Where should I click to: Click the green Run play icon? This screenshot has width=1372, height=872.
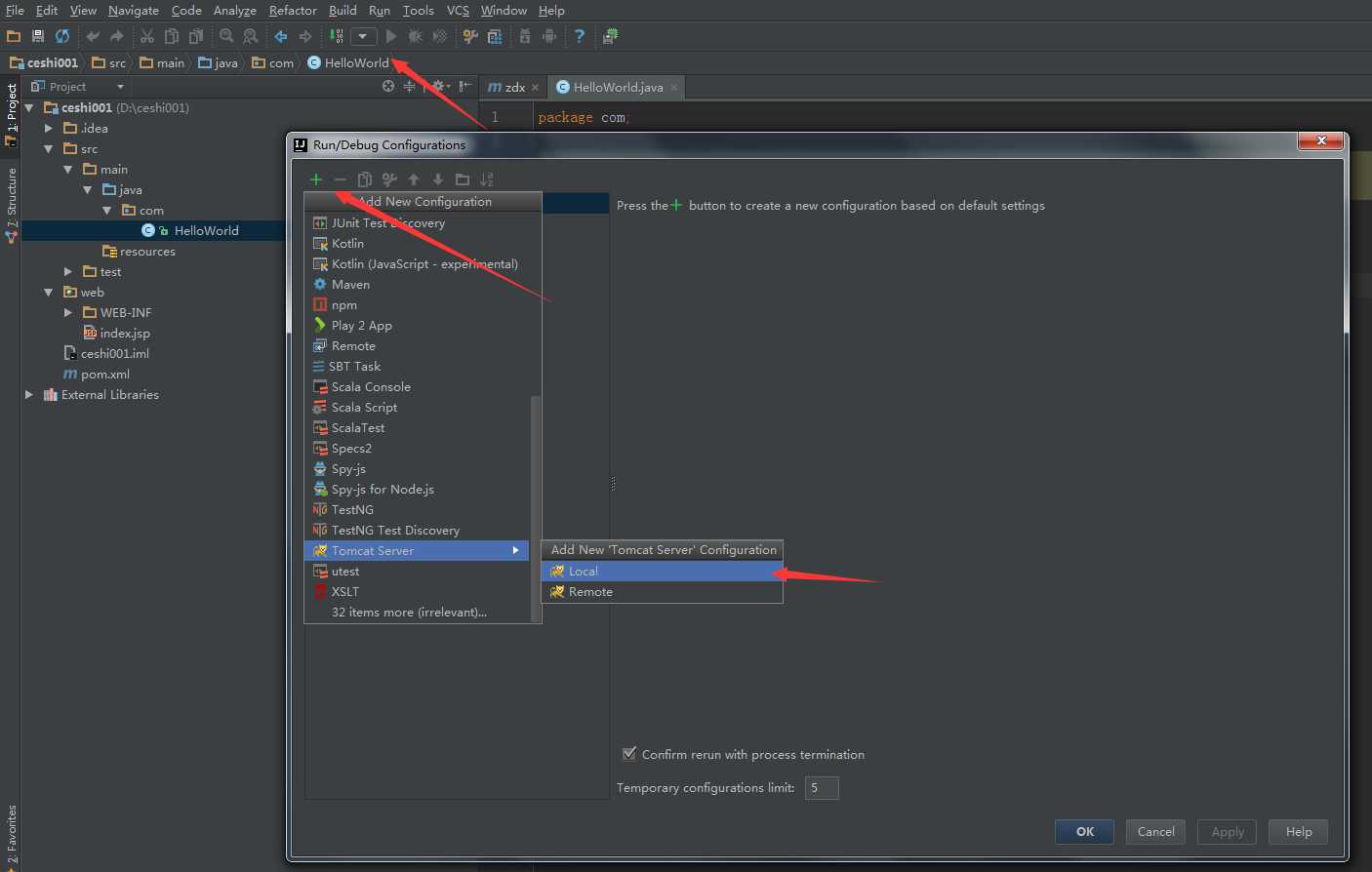pyautogui.click(x=390, y=36)
